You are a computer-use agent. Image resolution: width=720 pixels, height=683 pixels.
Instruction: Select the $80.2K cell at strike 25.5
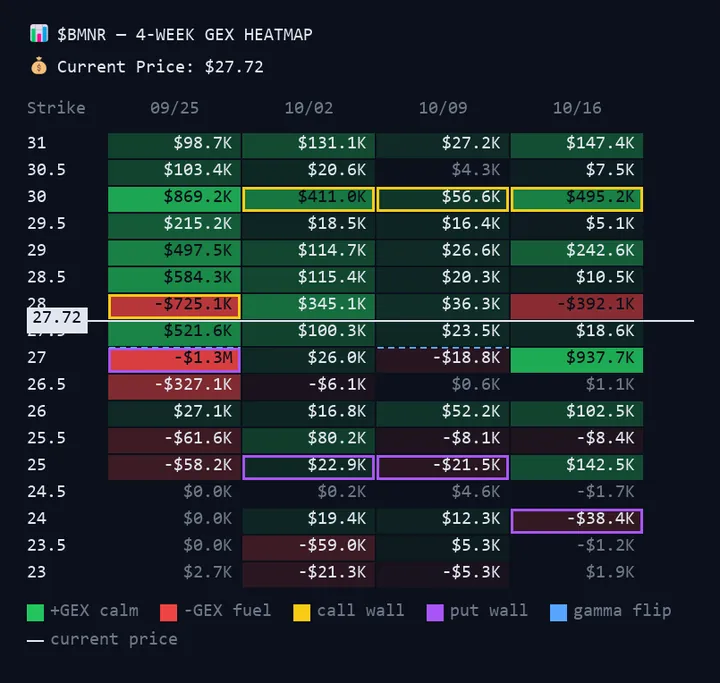point(308,440)
